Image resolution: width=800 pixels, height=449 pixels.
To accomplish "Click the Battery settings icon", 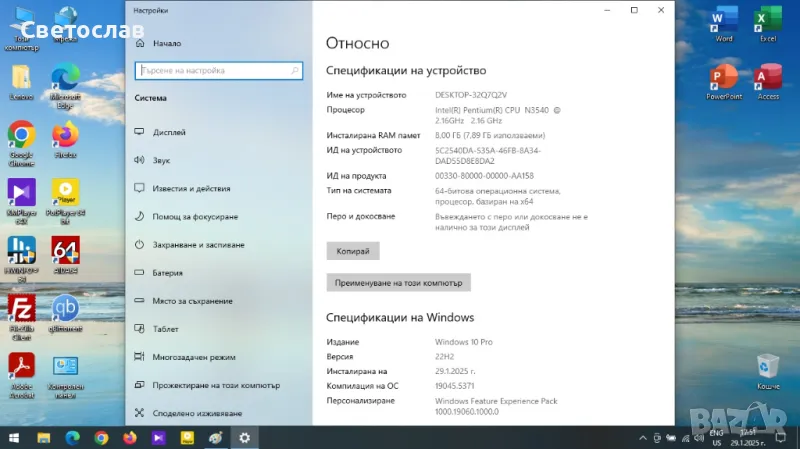I will pos(141,272).
